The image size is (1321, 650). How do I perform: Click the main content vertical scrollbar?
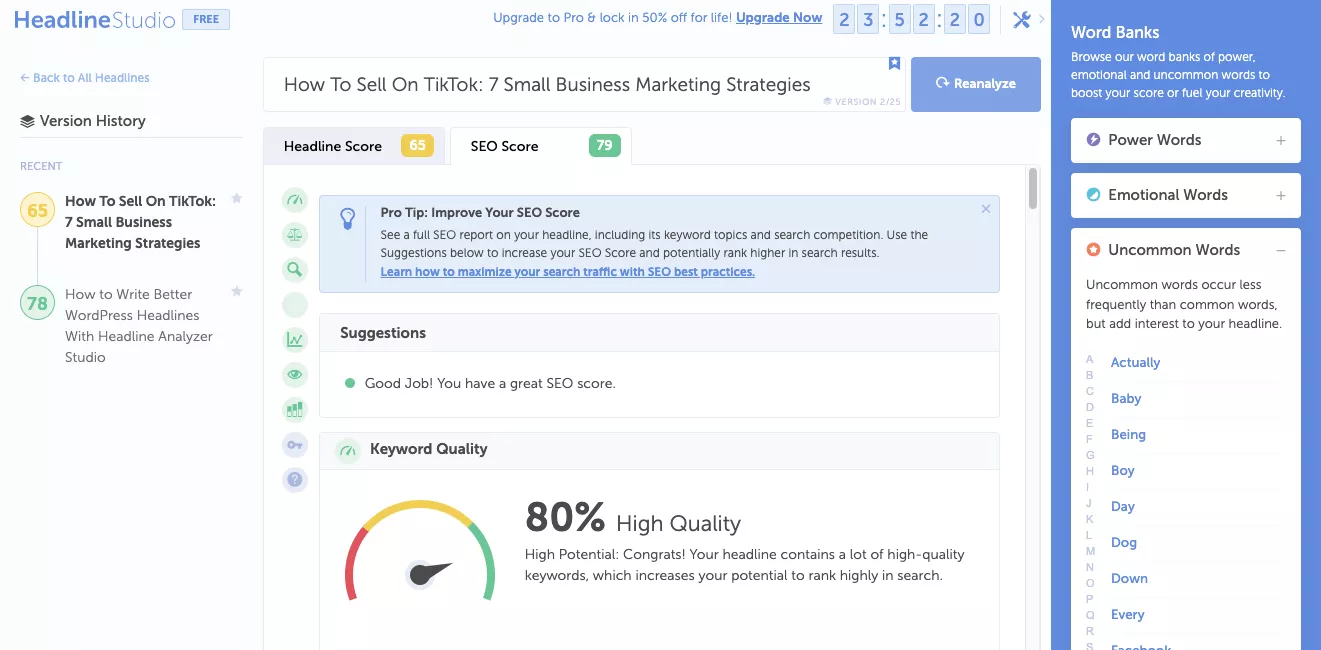click(1033, 189)
